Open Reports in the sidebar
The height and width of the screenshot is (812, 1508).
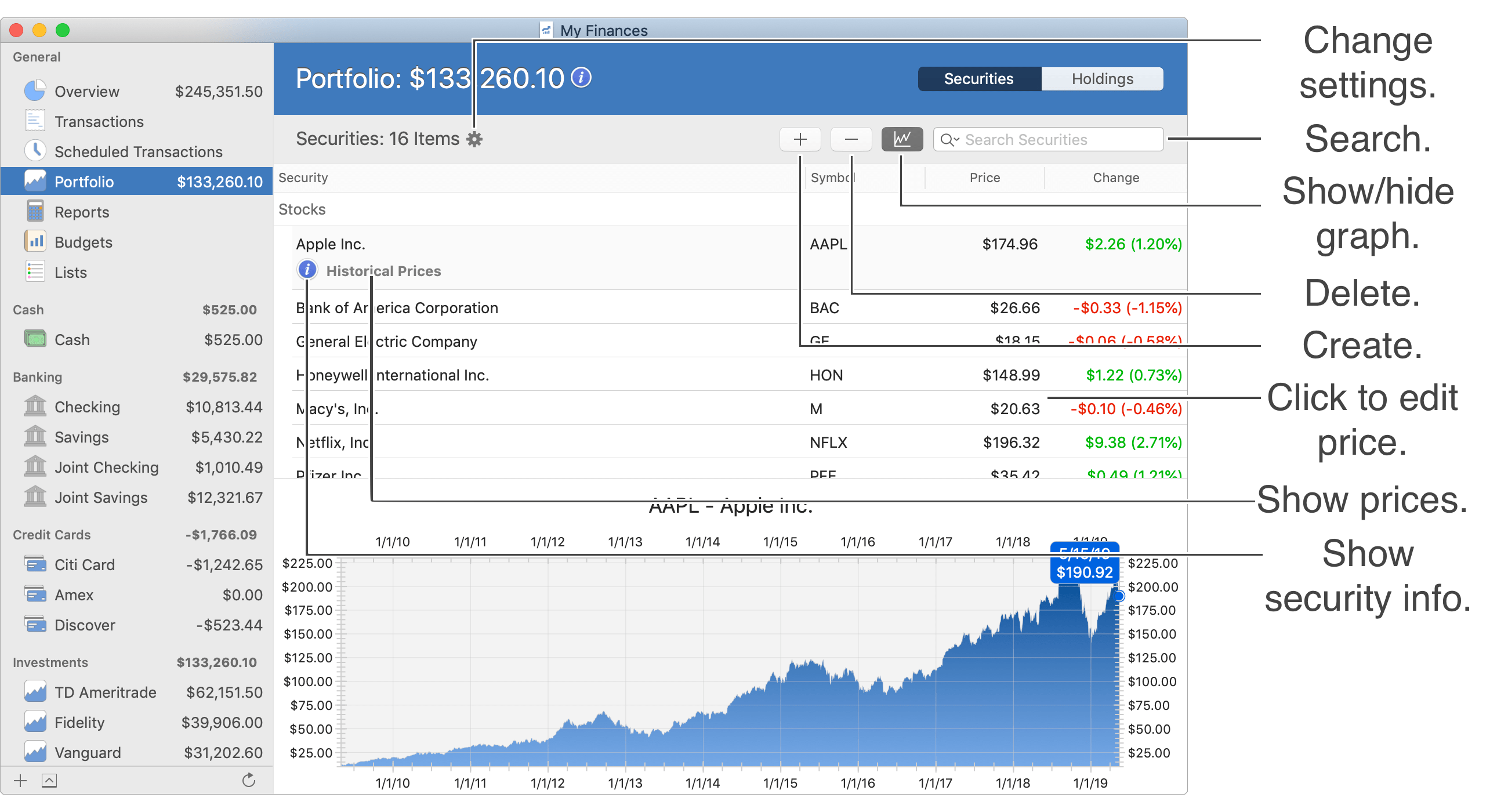point(82,210)
